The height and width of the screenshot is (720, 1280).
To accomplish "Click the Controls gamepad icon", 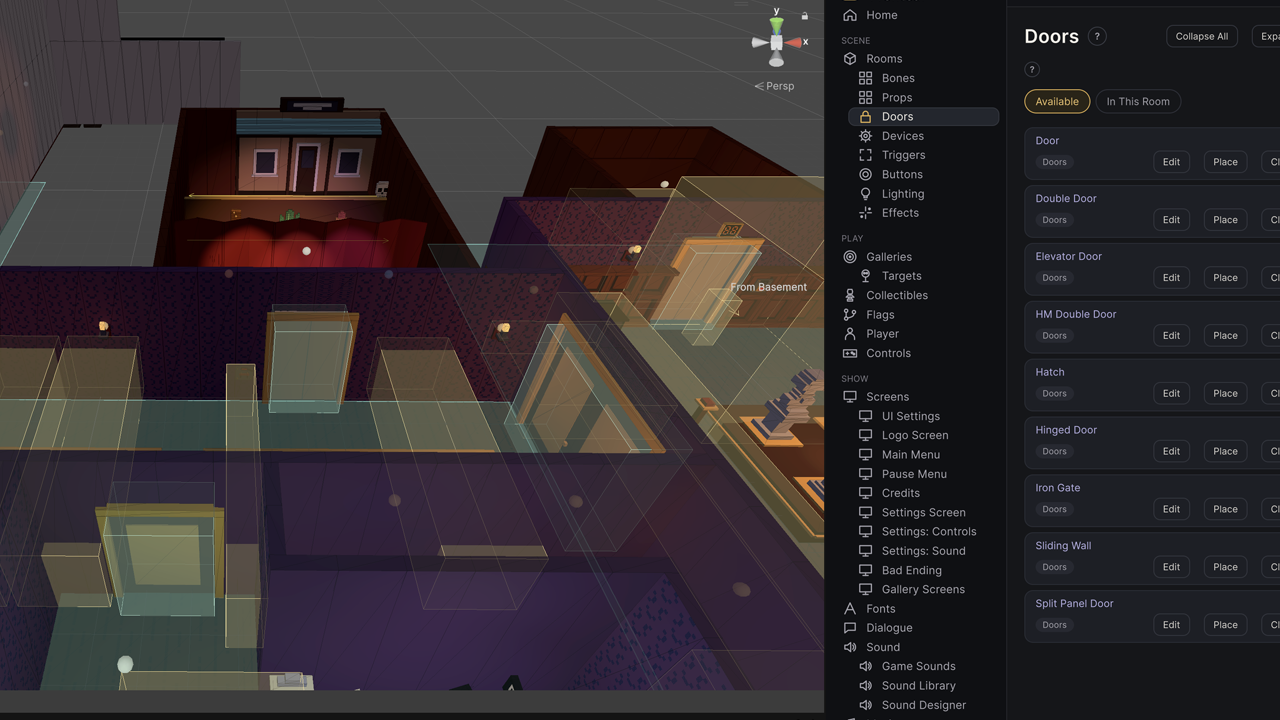I will click(x=850, y=353).
